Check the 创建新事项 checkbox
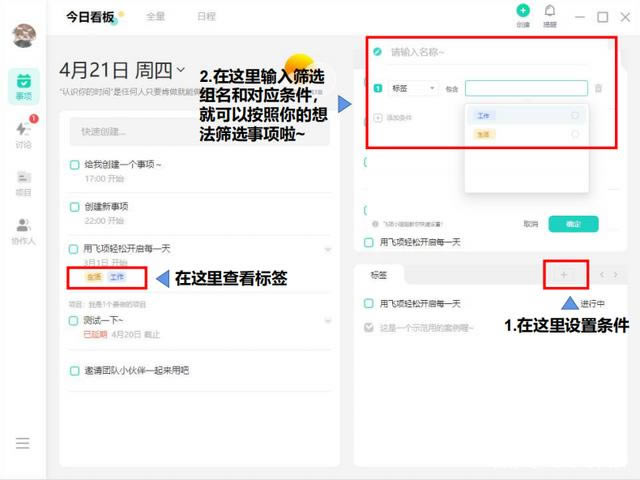This screenshot has width=640, height=480. point(74,207)
